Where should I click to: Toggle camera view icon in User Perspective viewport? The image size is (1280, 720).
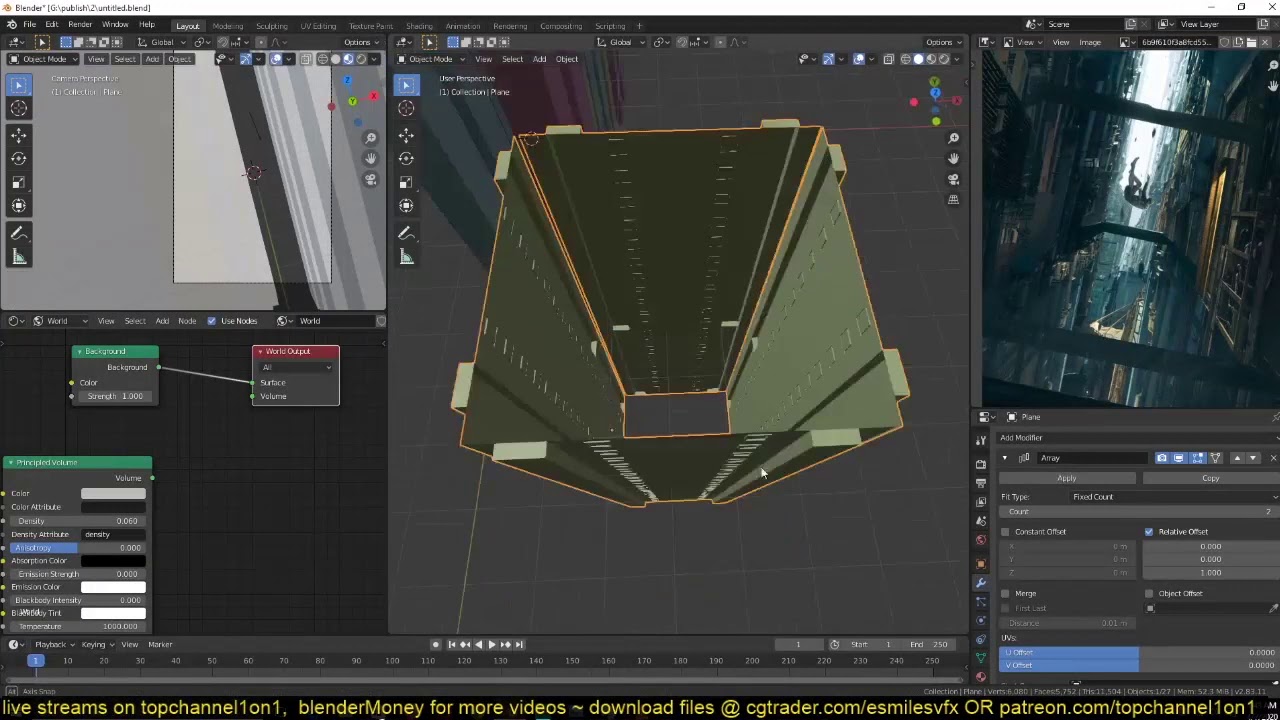[x=953, y=180]
